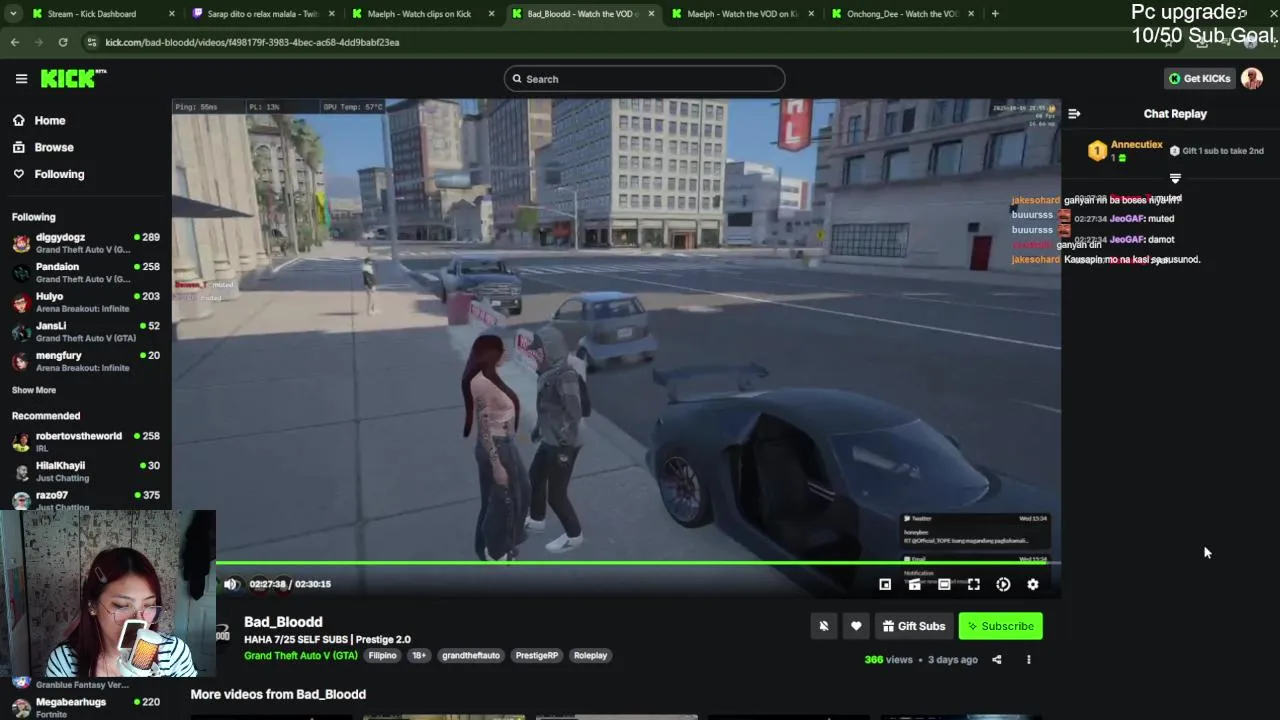The width and height of the screenshot is (1280, 720).
Task: Click into the Search field
Action: tap(644, 79)
